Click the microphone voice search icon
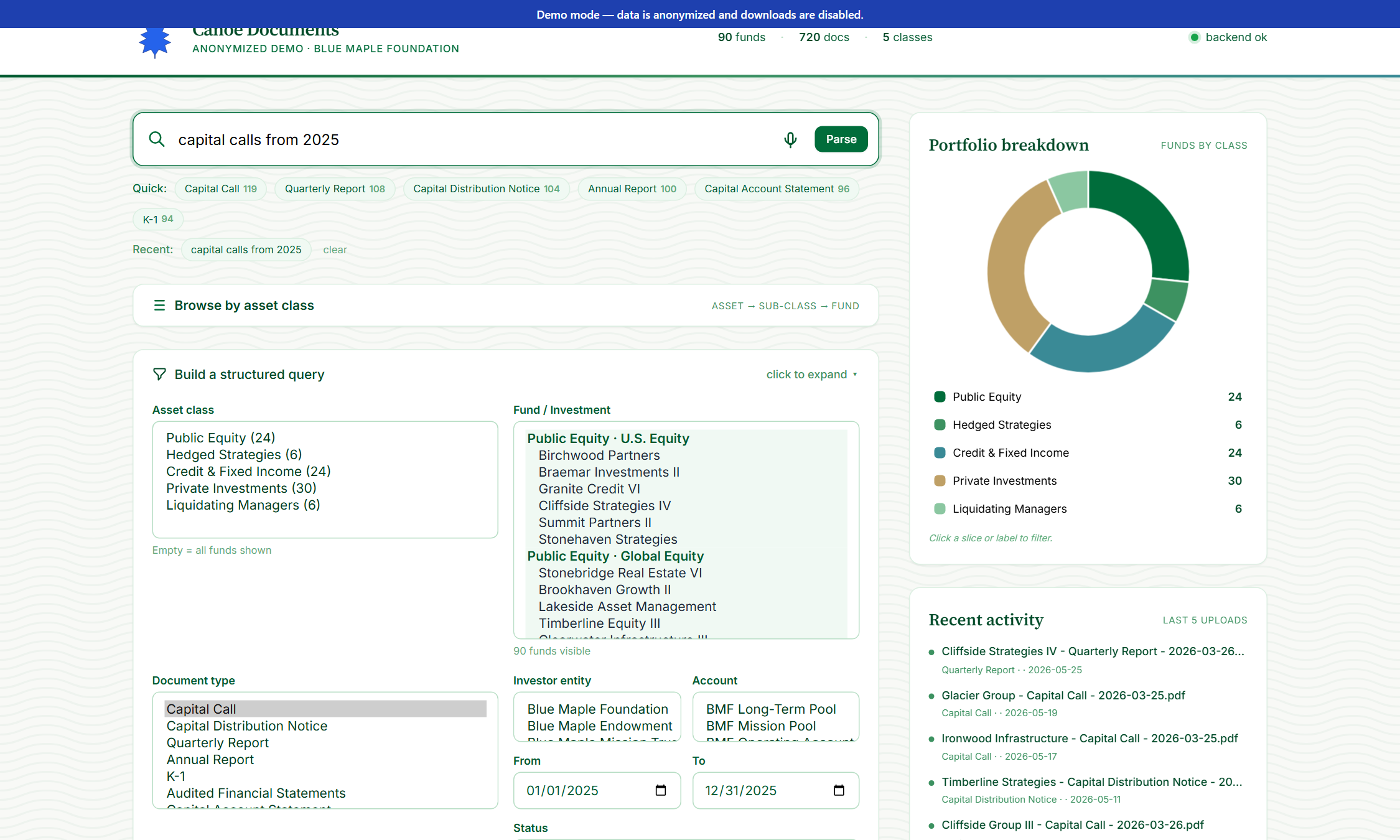 point(790,139)
